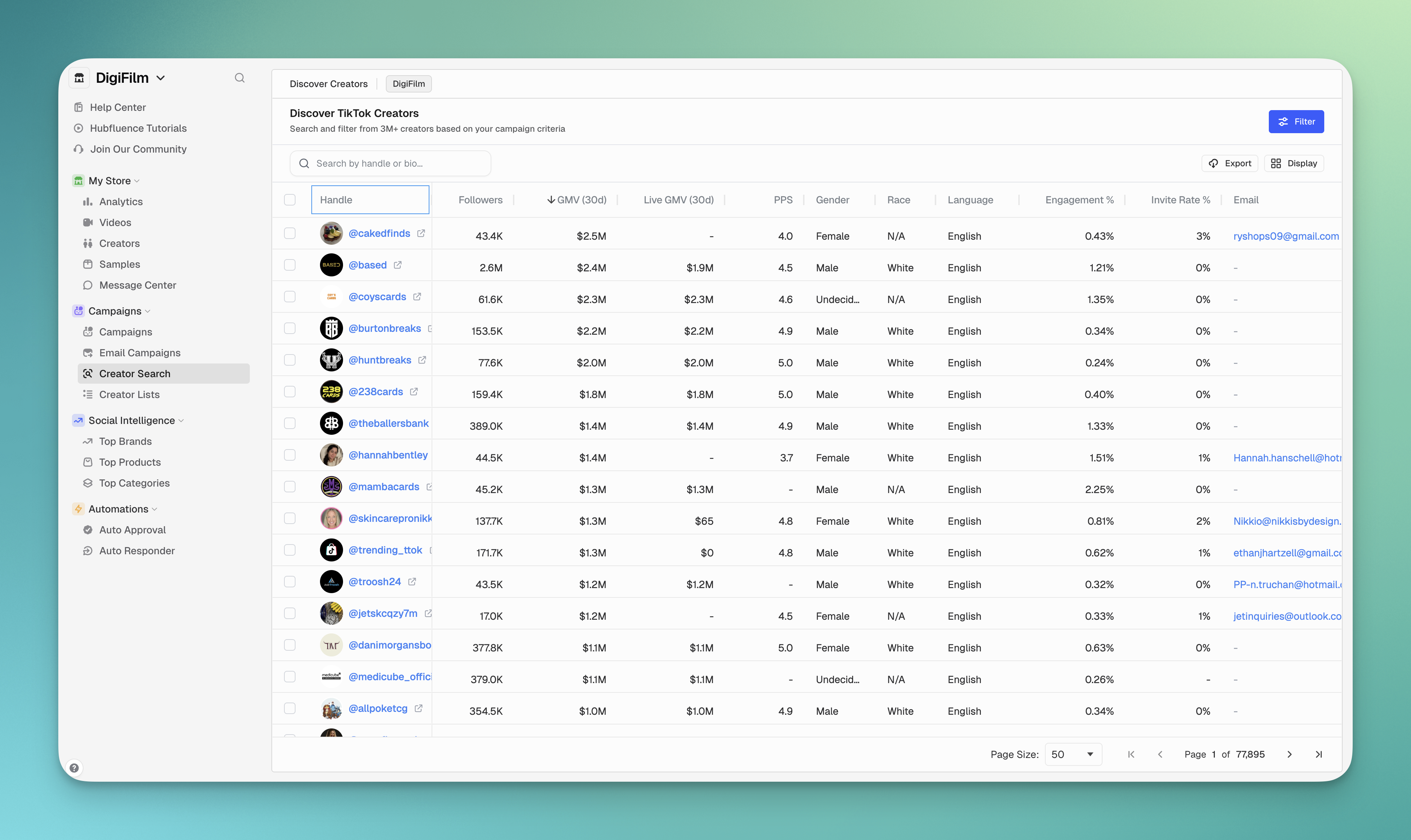1411x840 pixels.
Task: Select the Creator Search icon
Action: 88,373
